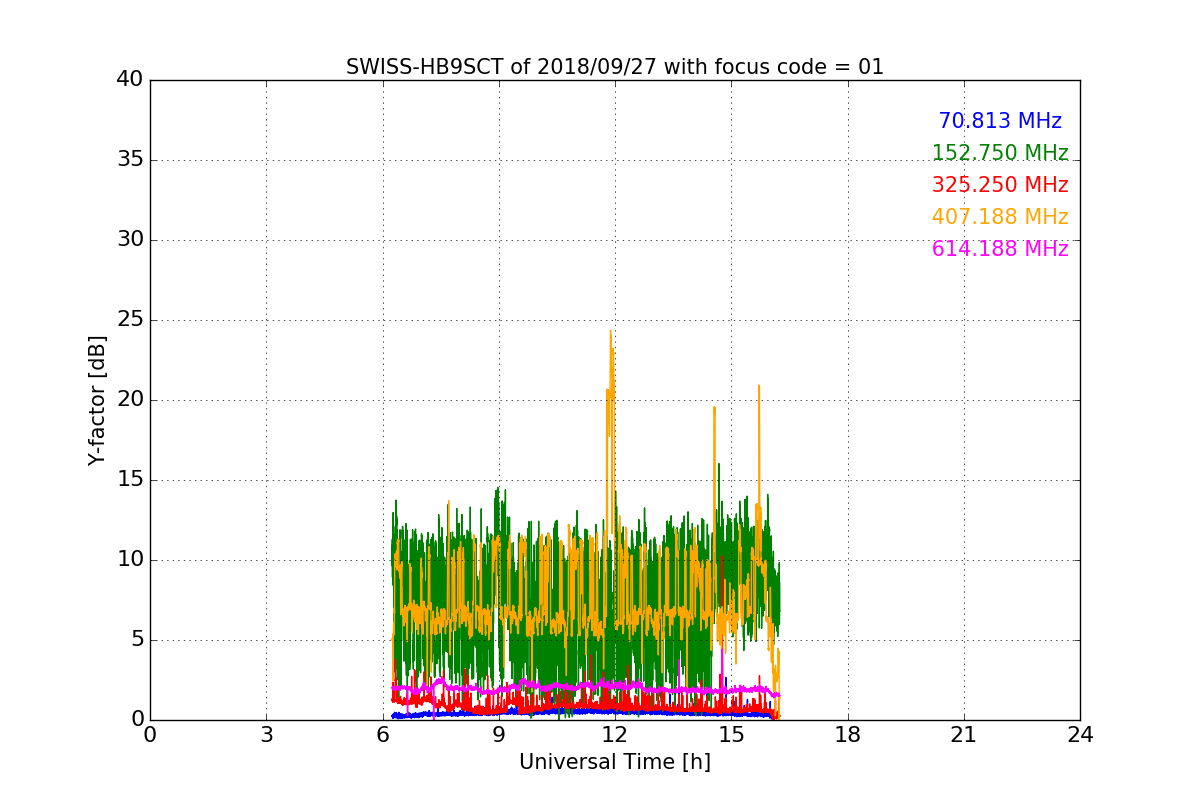
Task: Click the x-axis tick label 3
Action: click(266, 735)
